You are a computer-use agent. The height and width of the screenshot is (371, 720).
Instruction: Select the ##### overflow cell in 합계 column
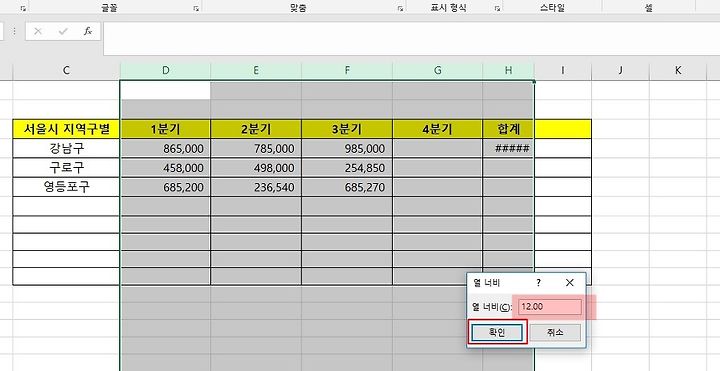(x=508, y=148)
